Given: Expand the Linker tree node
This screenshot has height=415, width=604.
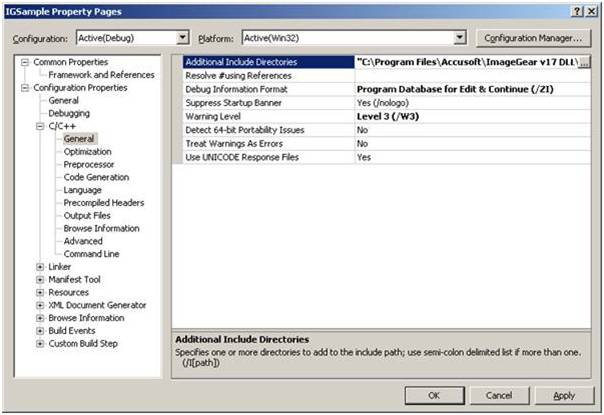Looking at the screenshot, I should [x=40, y=267].
